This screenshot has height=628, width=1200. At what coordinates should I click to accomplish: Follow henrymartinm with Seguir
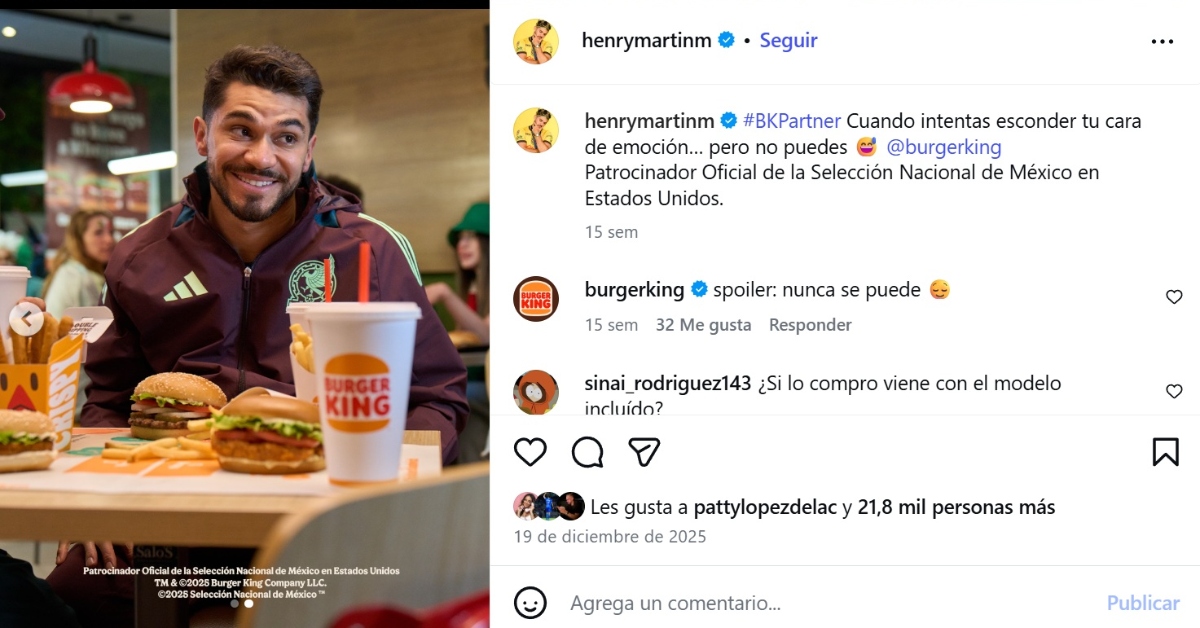pyautogui.click(x=788, y=41)
